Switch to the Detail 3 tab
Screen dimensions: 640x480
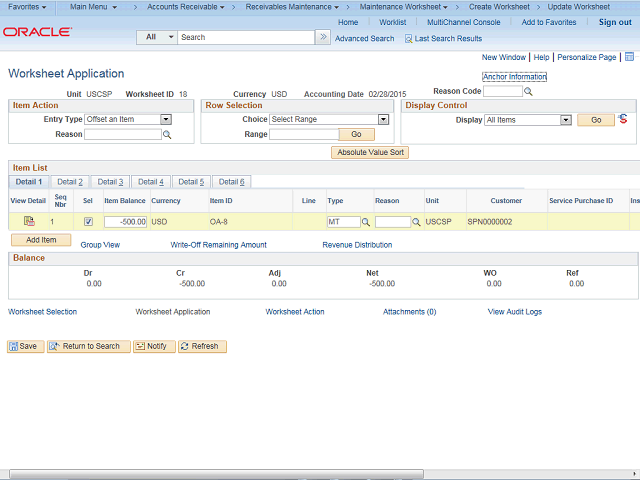coord(109,182)
